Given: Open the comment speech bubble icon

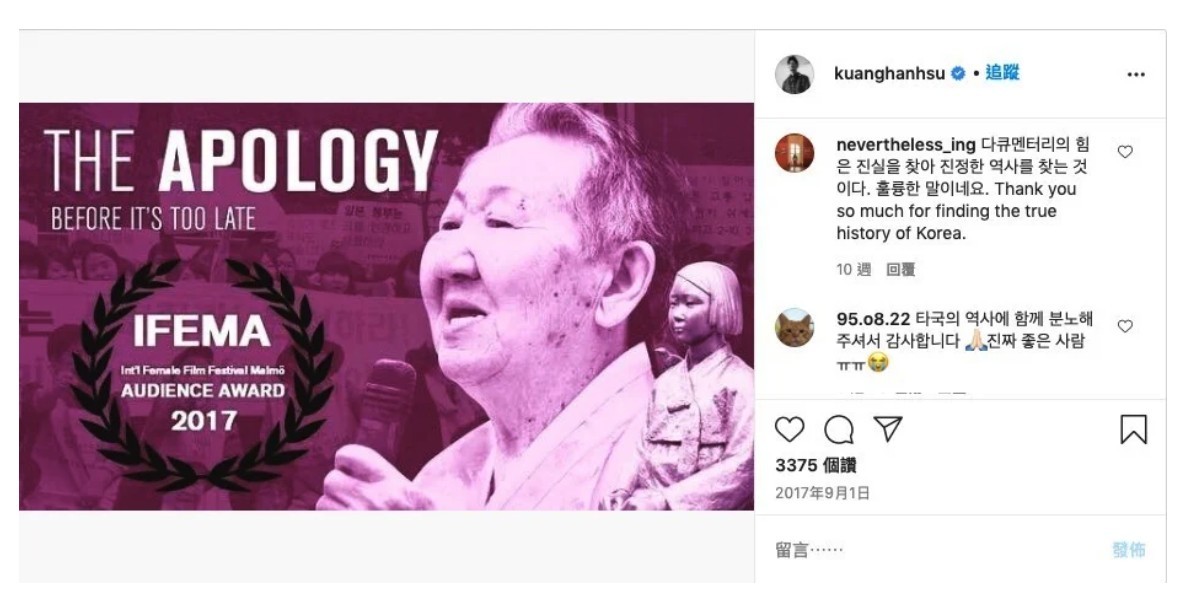Looking at the screenshot, I should 838,430.
